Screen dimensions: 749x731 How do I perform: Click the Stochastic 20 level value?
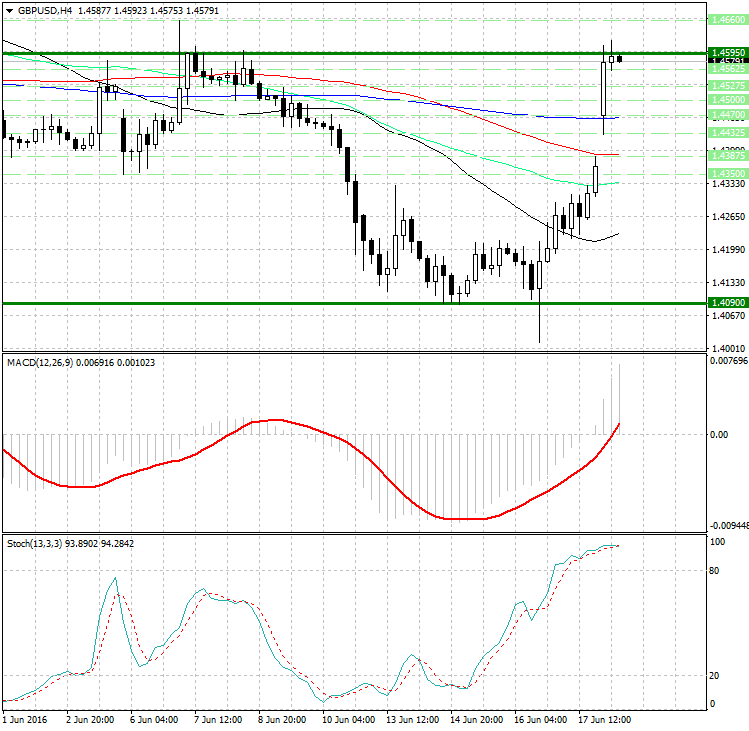pyautogui.click(x=714, y=676)
